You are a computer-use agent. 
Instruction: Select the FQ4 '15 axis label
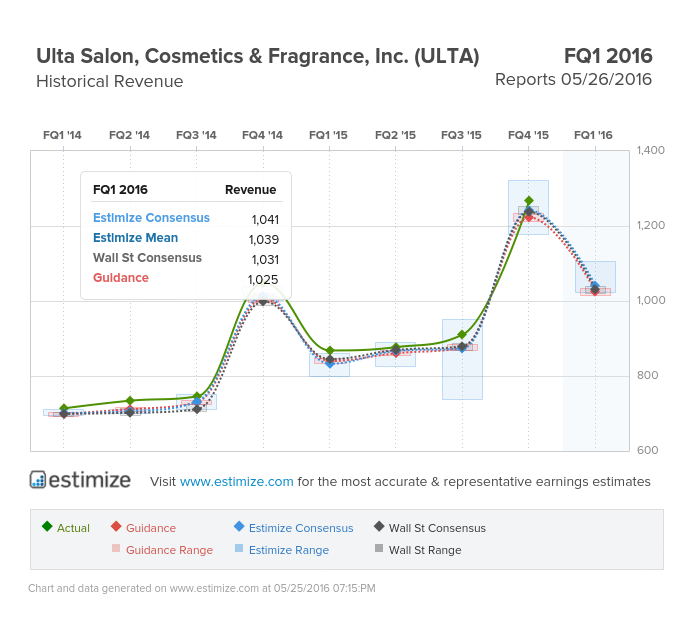(528, 135)
